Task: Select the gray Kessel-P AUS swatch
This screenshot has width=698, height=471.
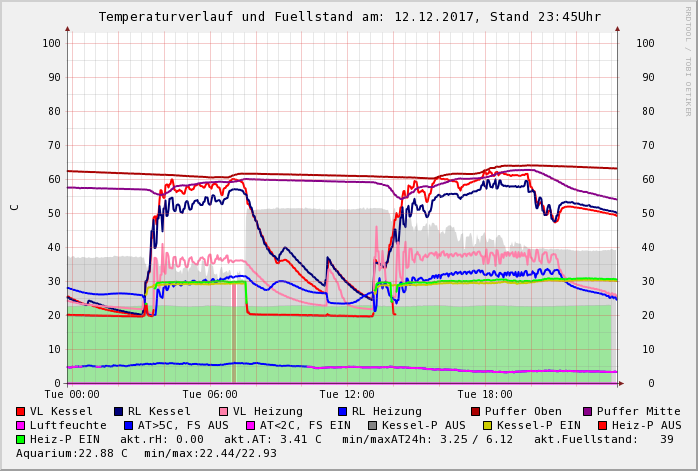Action: [372, 425]
